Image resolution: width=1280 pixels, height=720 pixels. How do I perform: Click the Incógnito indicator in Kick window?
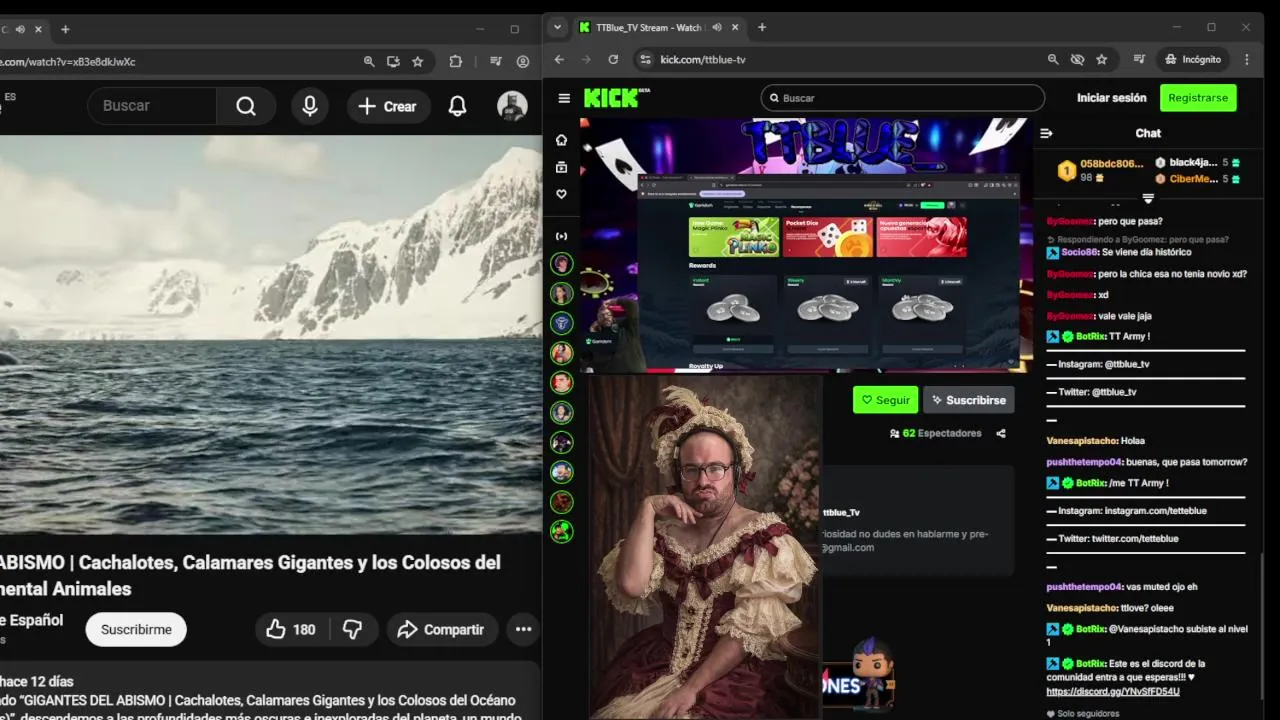pyautogui.click(x=1192, y=59)
